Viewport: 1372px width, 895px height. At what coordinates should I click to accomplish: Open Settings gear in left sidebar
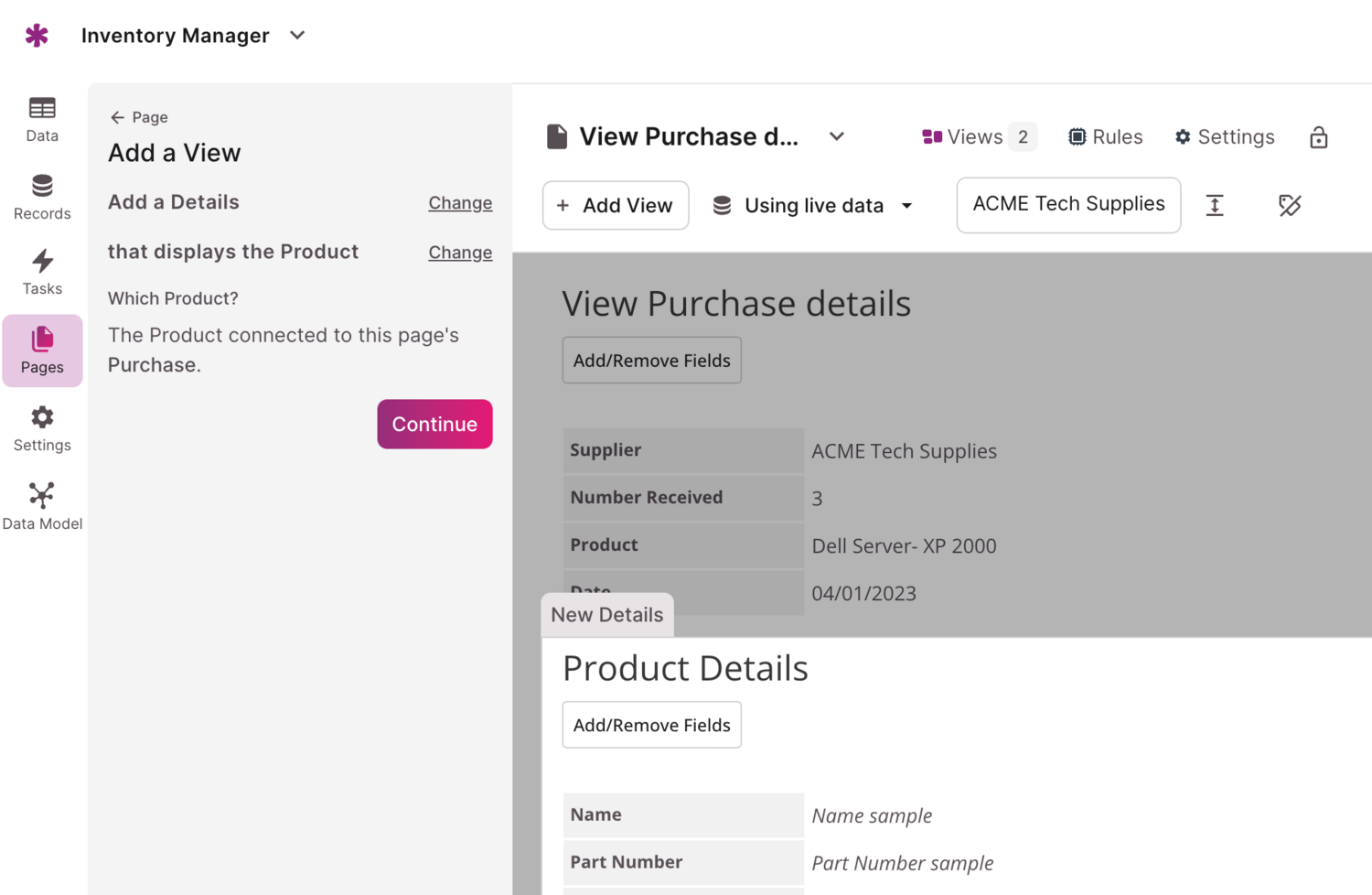coord(42,428)
